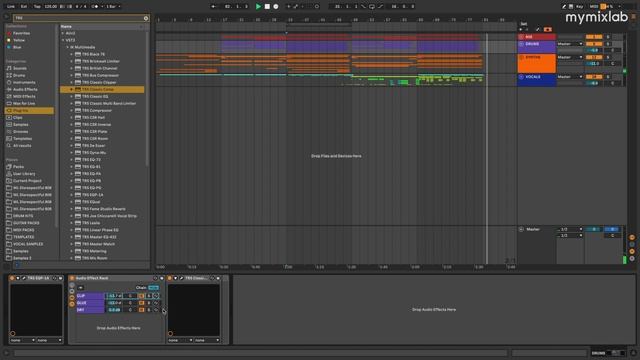Expand TR5 Classic Comp entry

click(71, 89)
